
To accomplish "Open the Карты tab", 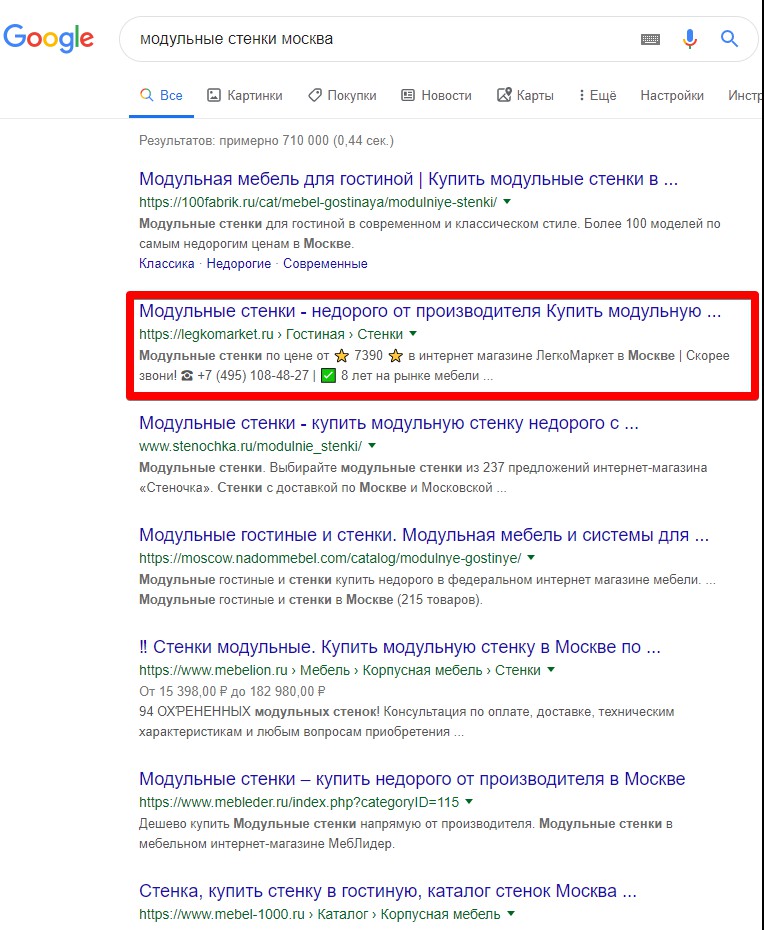I will (x=525, y=95).
